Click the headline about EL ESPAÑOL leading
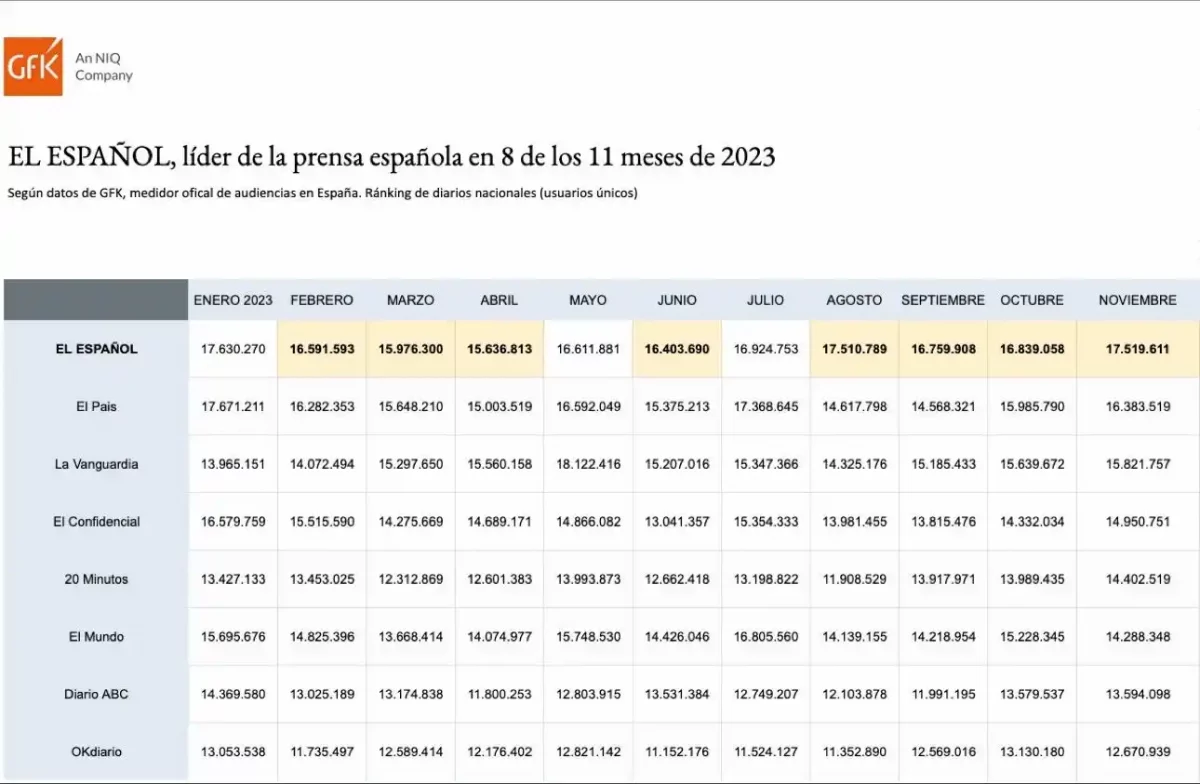 391,157
